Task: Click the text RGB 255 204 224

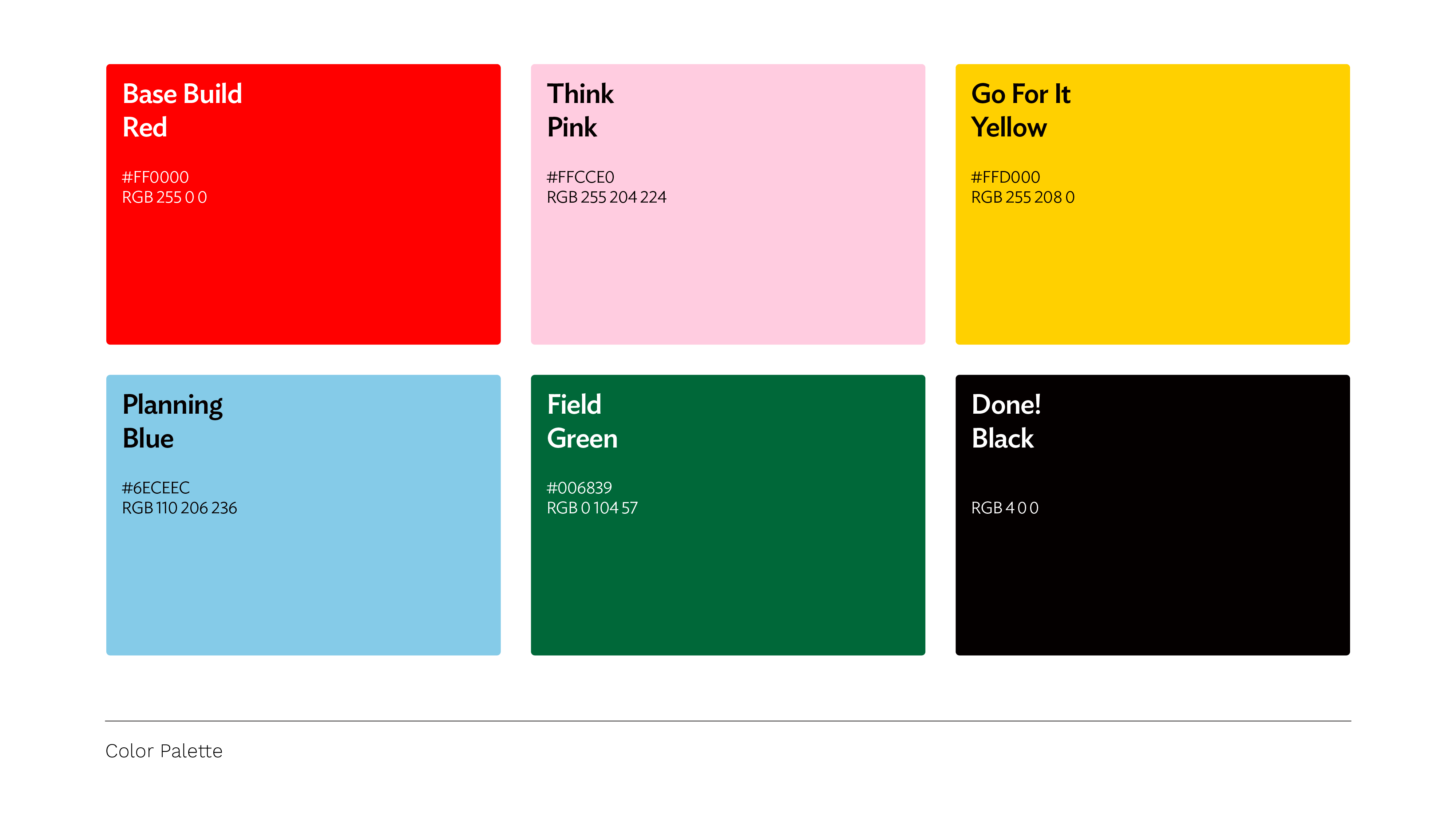Action: click(606, 197)
